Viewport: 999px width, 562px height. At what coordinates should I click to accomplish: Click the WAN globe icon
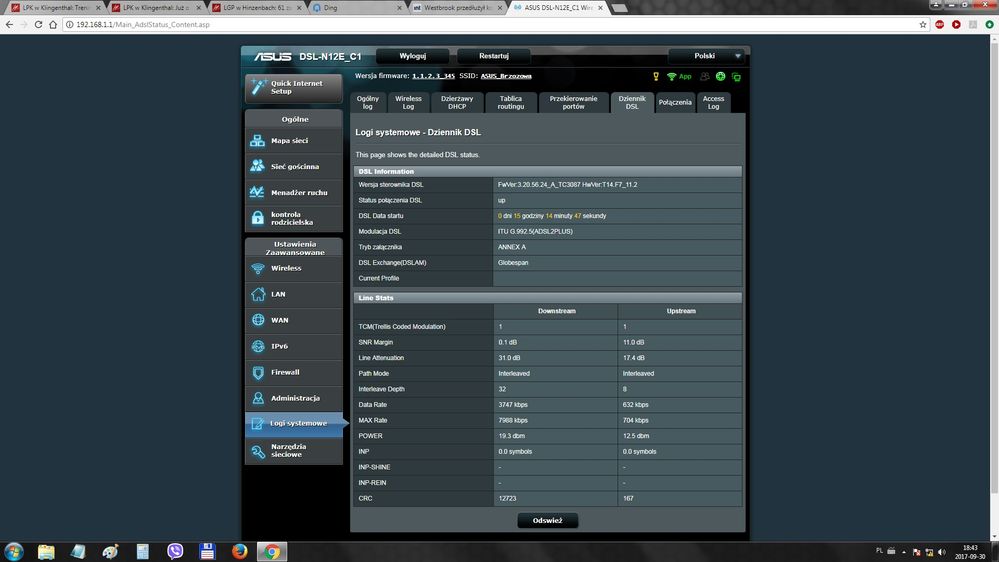click(258, 320)
